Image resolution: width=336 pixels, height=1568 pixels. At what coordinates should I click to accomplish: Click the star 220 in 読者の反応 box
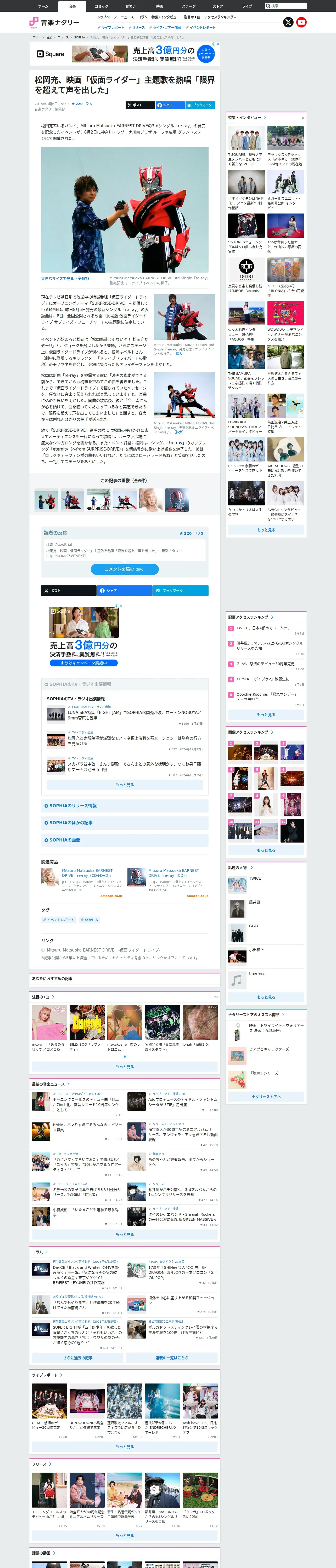(x=185, y=533)
